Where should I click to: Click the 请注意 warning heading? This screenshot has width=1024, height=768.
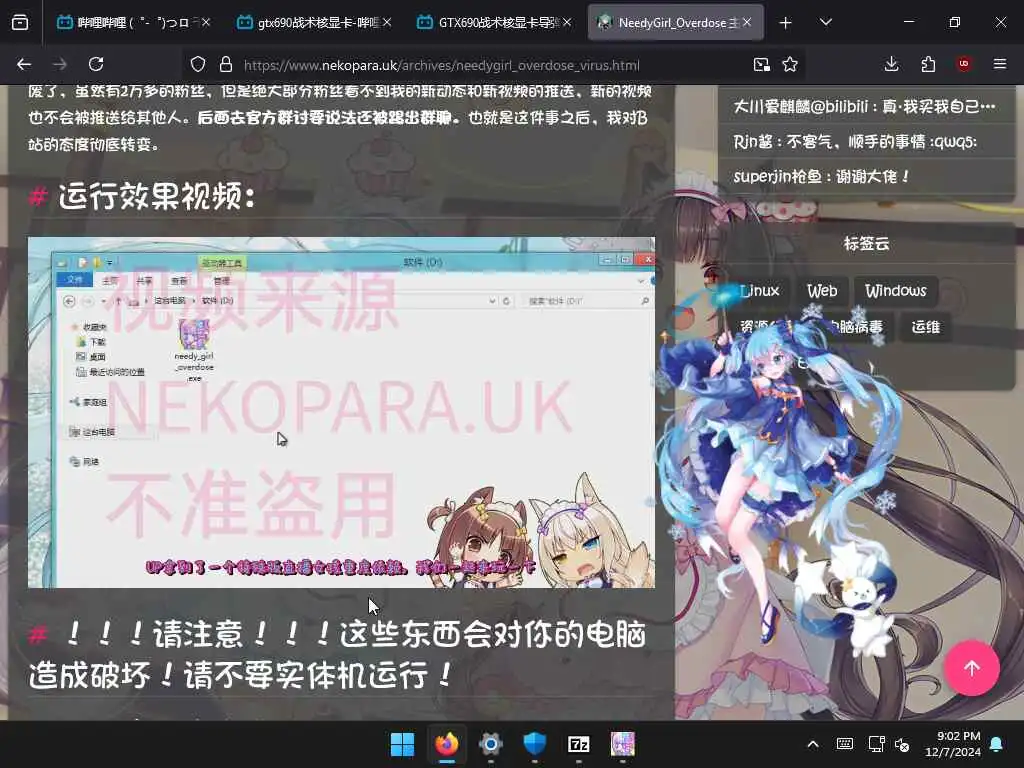pos(338,654)
